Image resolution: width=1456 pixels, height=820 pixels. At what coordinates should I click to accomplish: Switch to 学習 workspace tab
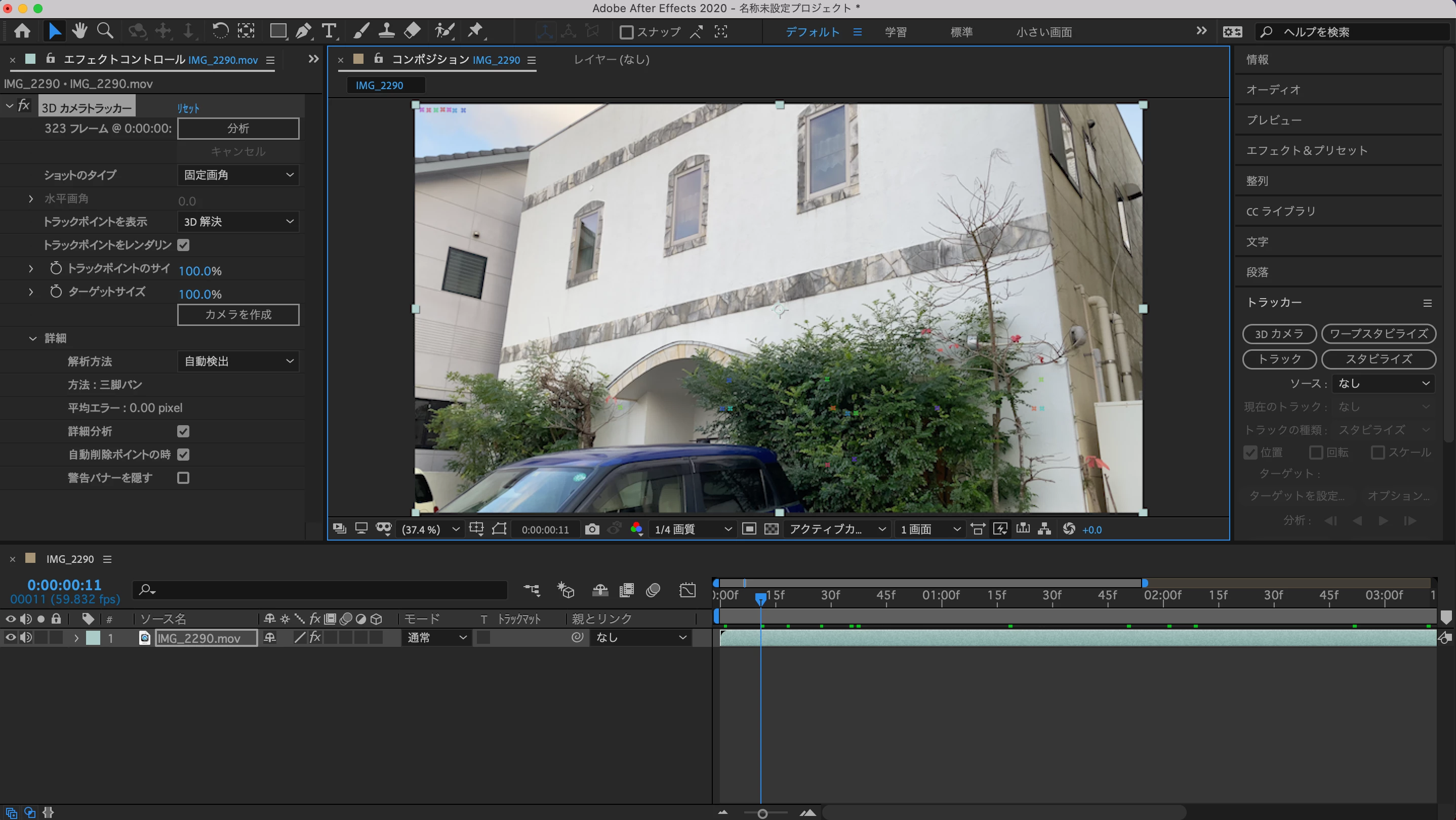(x=895, y=32)
